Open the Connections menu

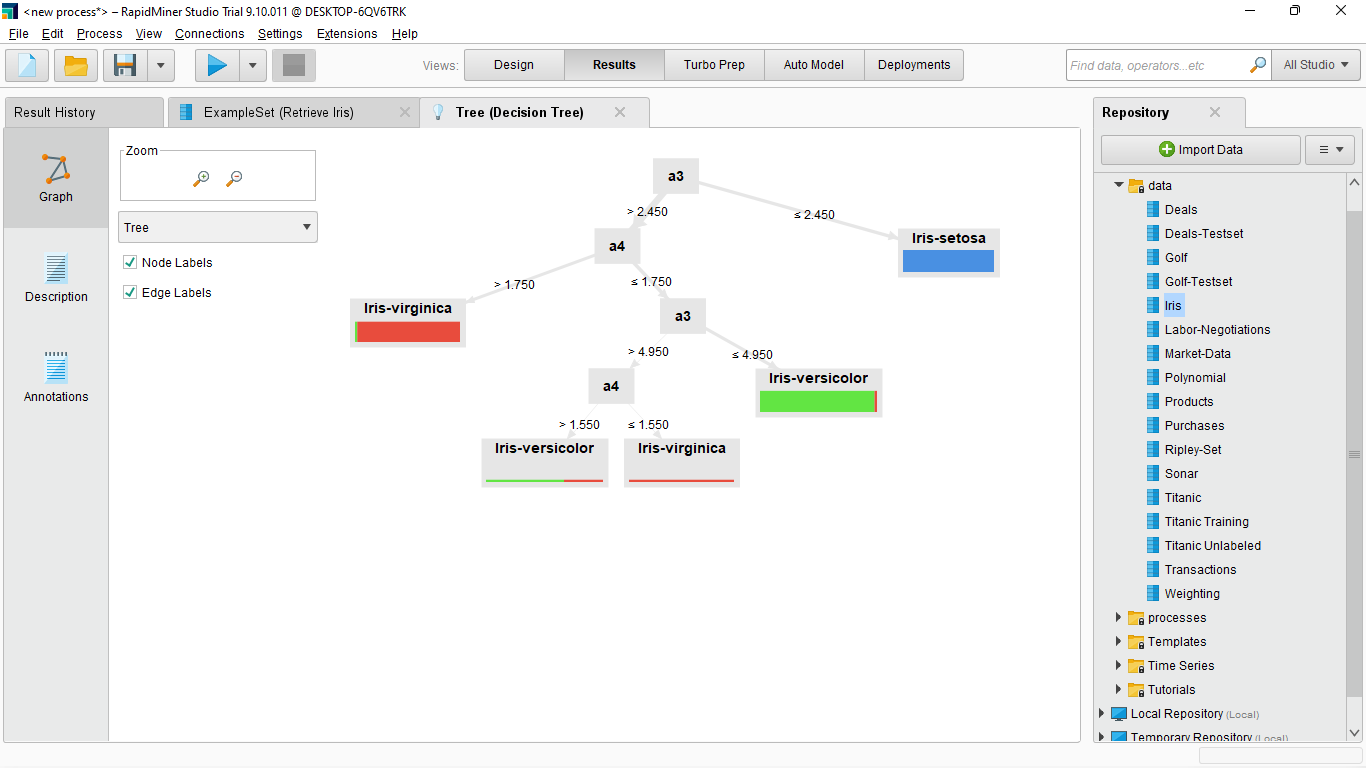[209, 33]
